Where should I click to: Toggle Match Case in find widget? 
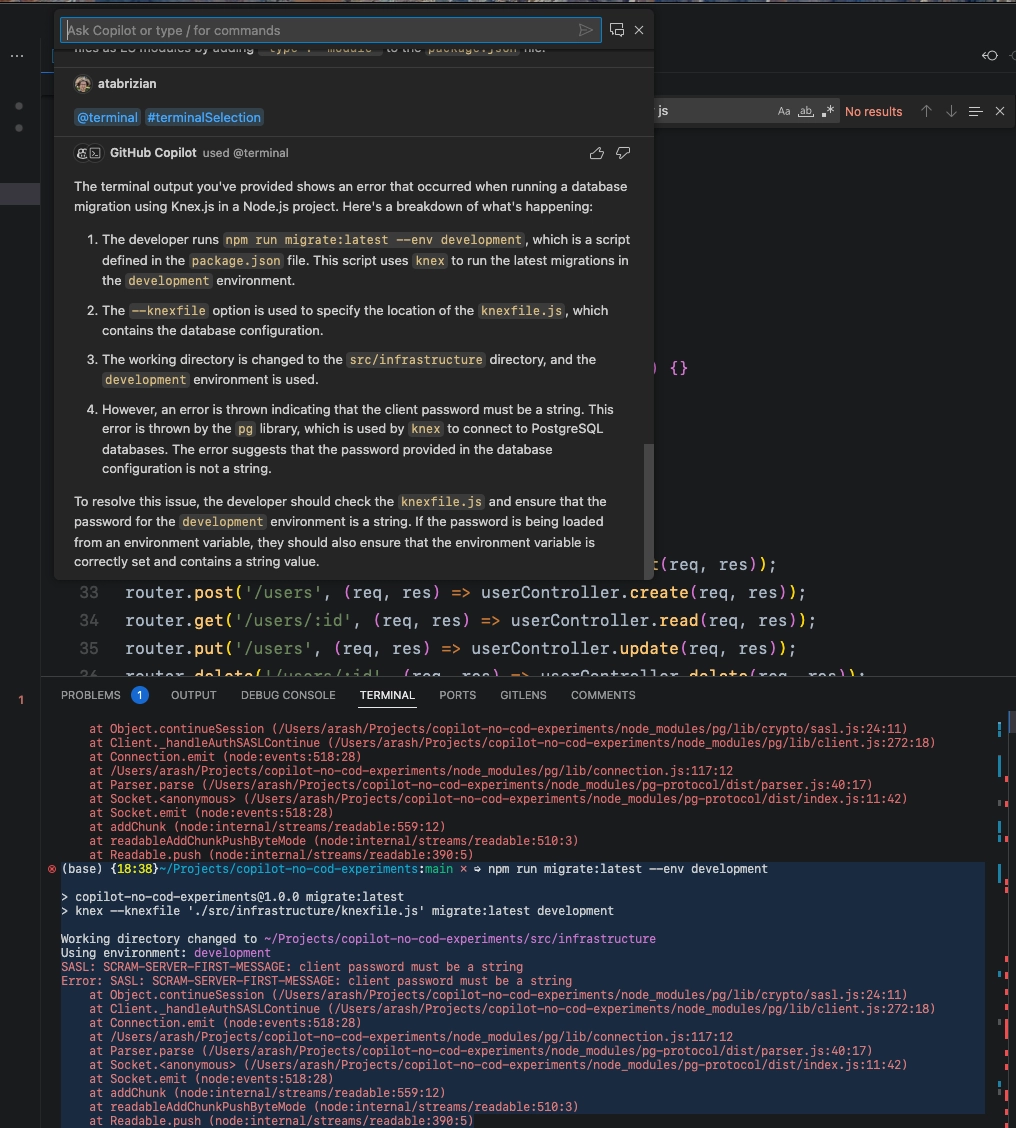point(784,112)
